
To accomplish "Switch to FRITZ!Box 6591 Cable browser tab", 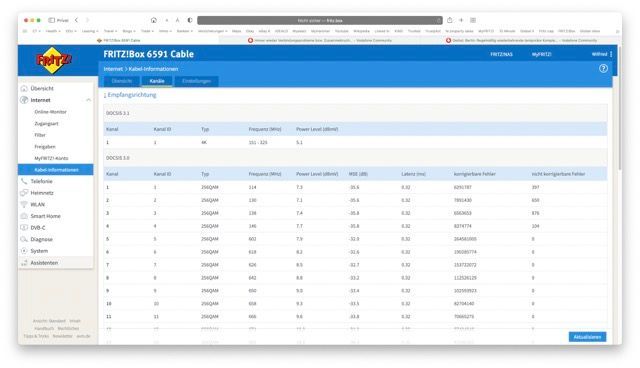I will coord(118,40).
